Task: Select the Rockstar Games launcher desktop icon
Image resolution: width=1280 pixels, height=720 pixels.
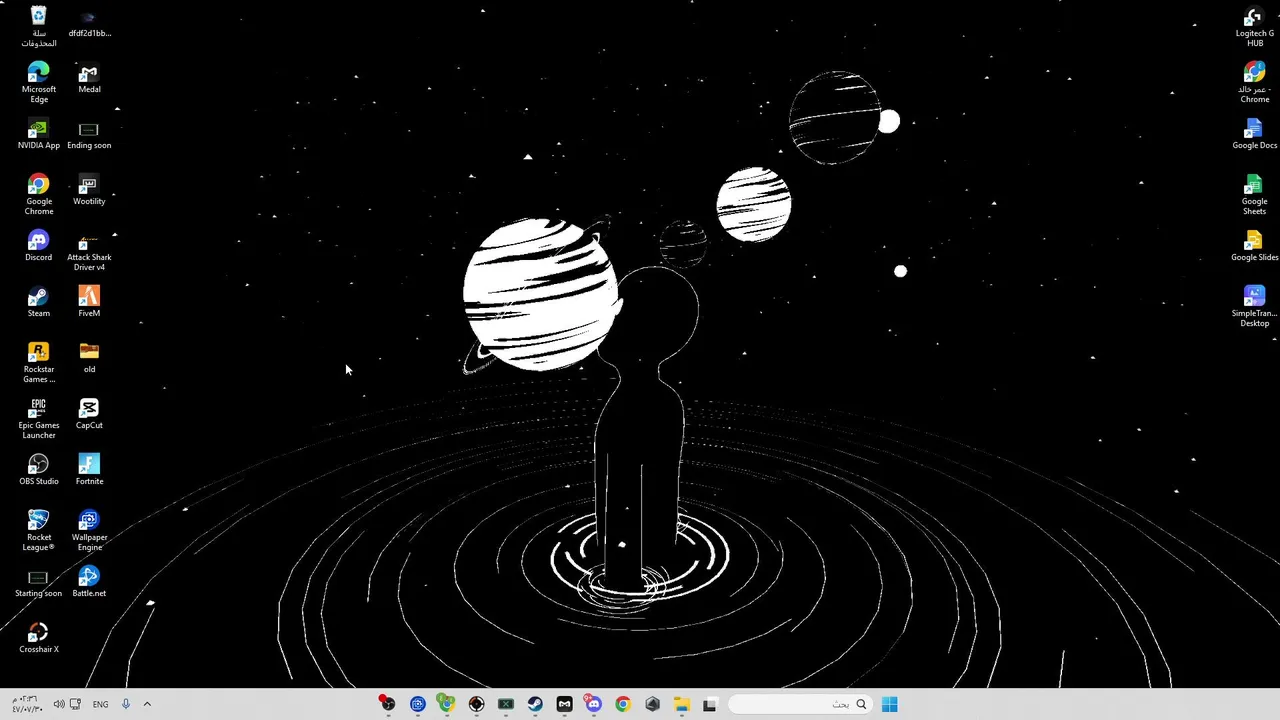Action: pos(38,362)
